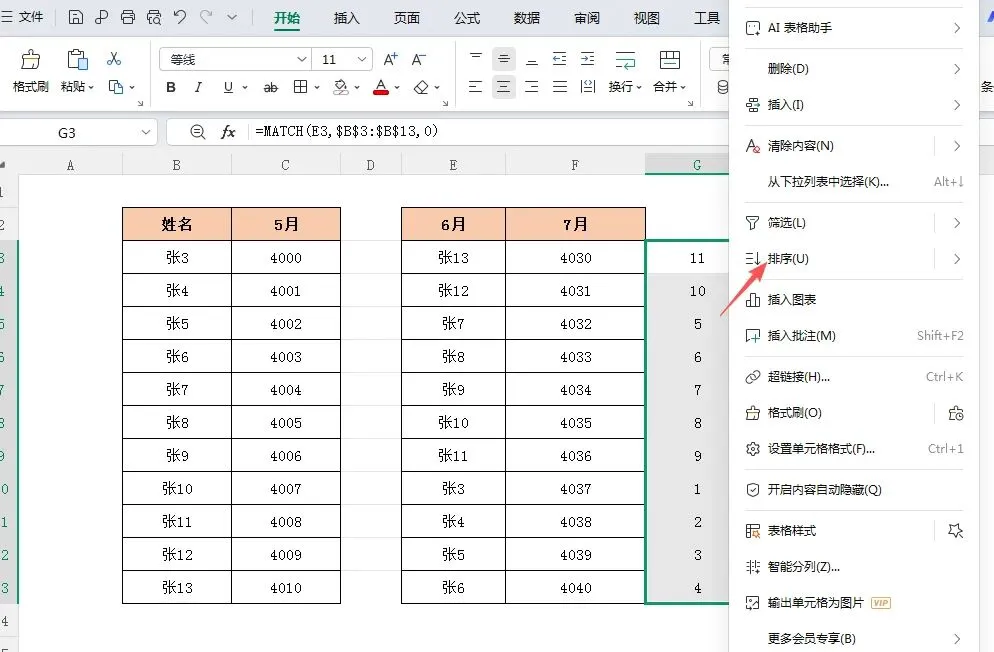Open the font name dropdown (等线)
This screenshot has width=994, height=652.
pyautogui.click(x=302, y=60)
